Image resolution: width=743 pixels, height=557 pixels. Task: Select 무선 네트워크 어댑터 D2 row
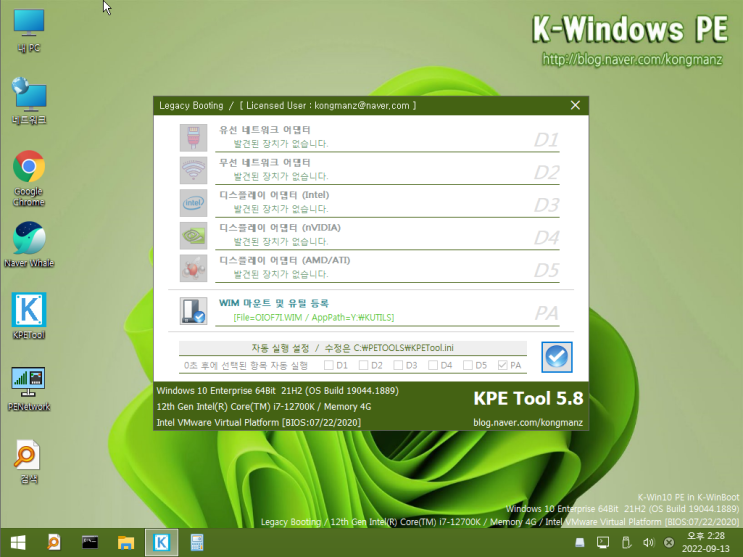coord(387,170)
